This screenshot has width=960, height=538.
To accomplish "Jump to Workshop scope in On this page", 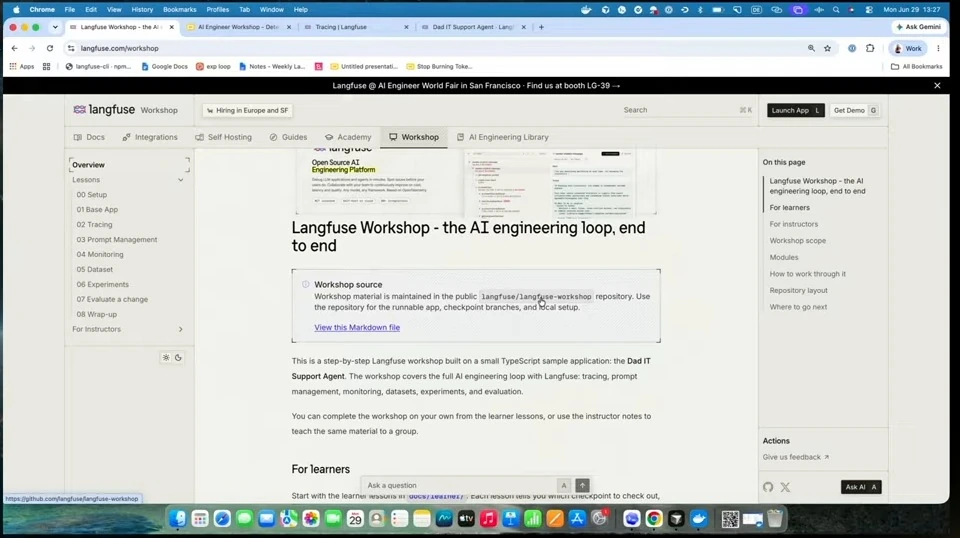I will (x=797, y=241).
